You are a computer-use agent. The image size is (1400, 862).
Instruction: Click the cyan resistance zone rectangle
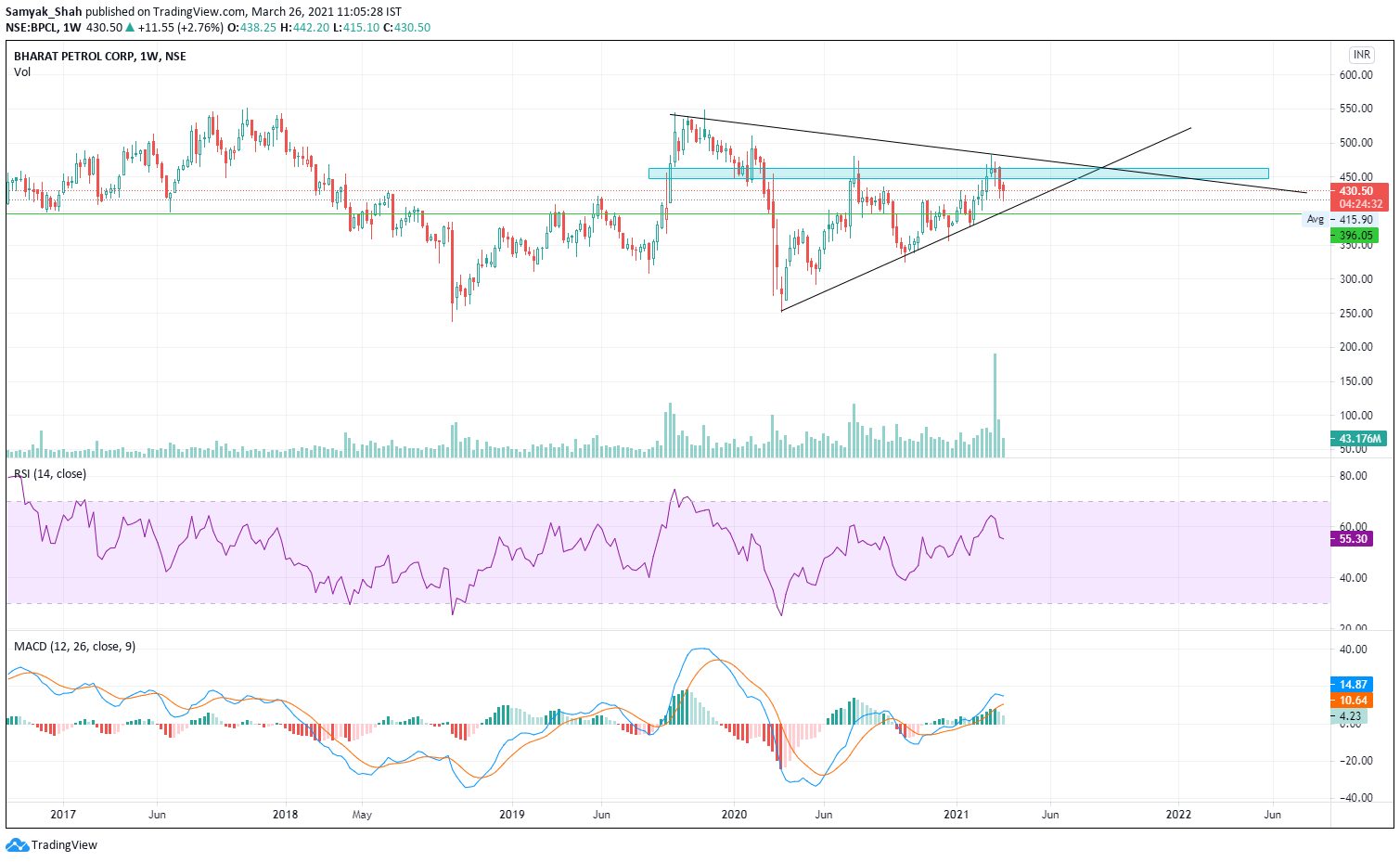point(958,174)
